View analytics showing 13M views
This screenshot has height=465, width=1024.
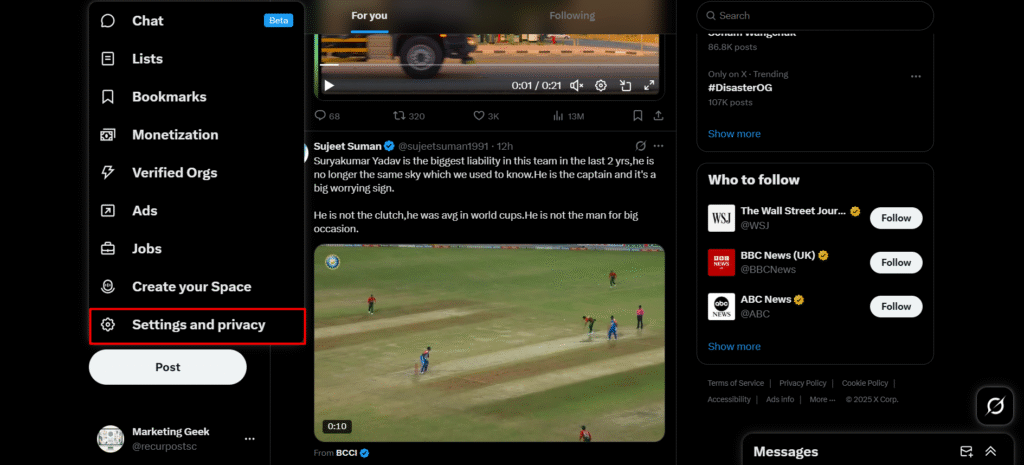(x=568, y=116)
